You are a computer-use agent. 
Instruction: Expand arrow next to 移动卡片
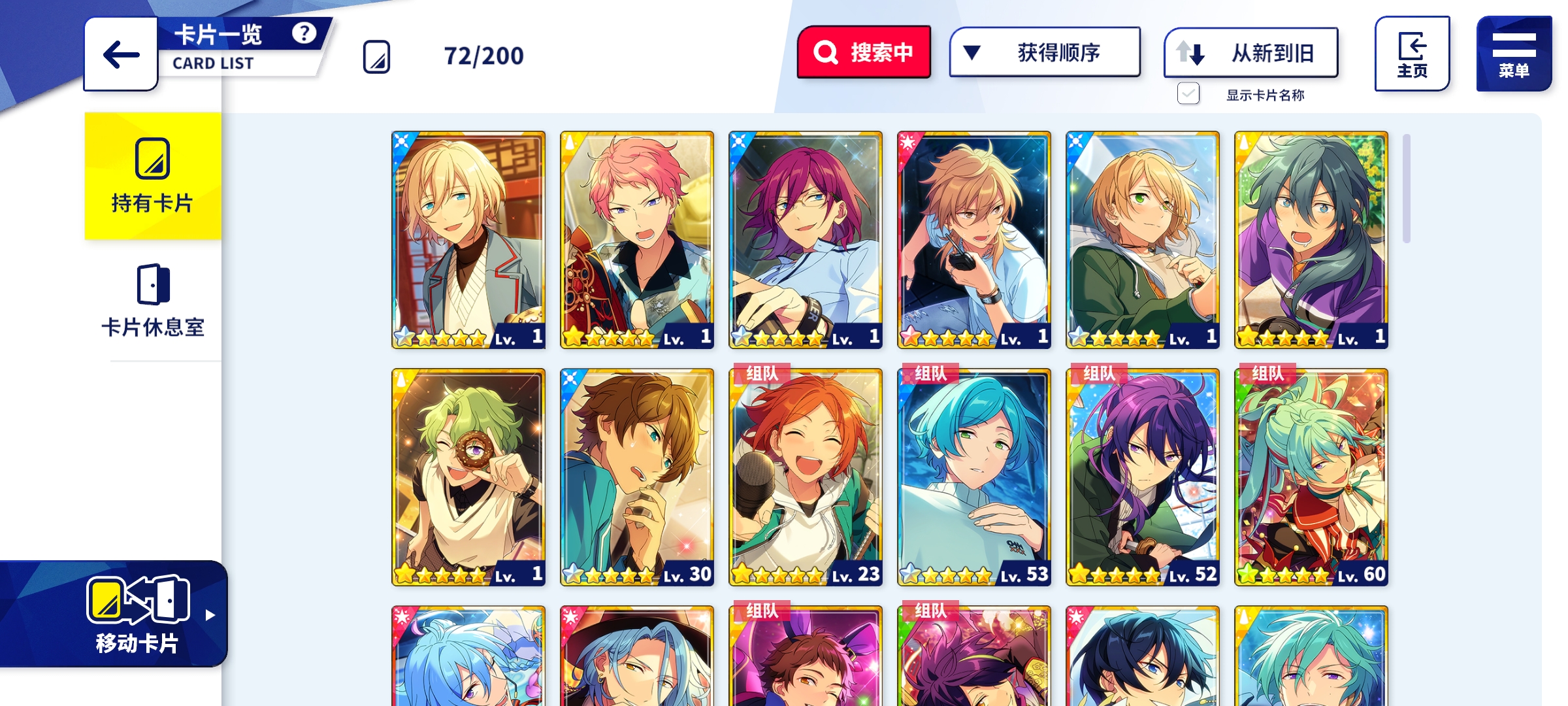pos(210,615)
